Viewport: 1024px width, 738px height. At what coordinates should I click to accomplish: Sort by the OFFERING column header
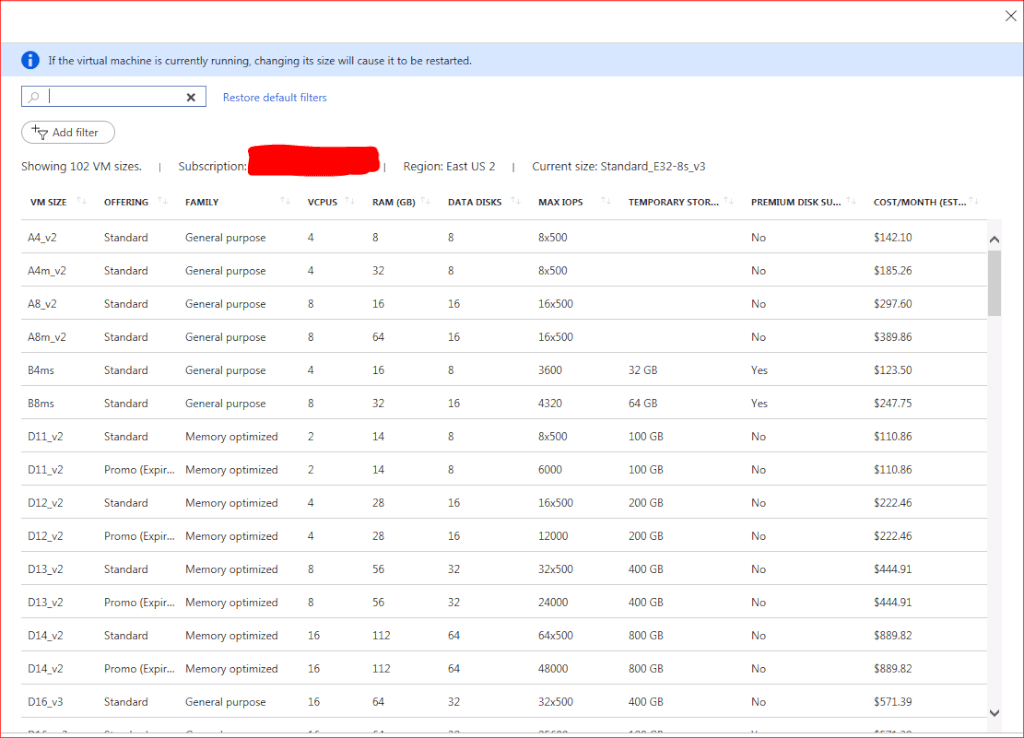click(126, 202)
